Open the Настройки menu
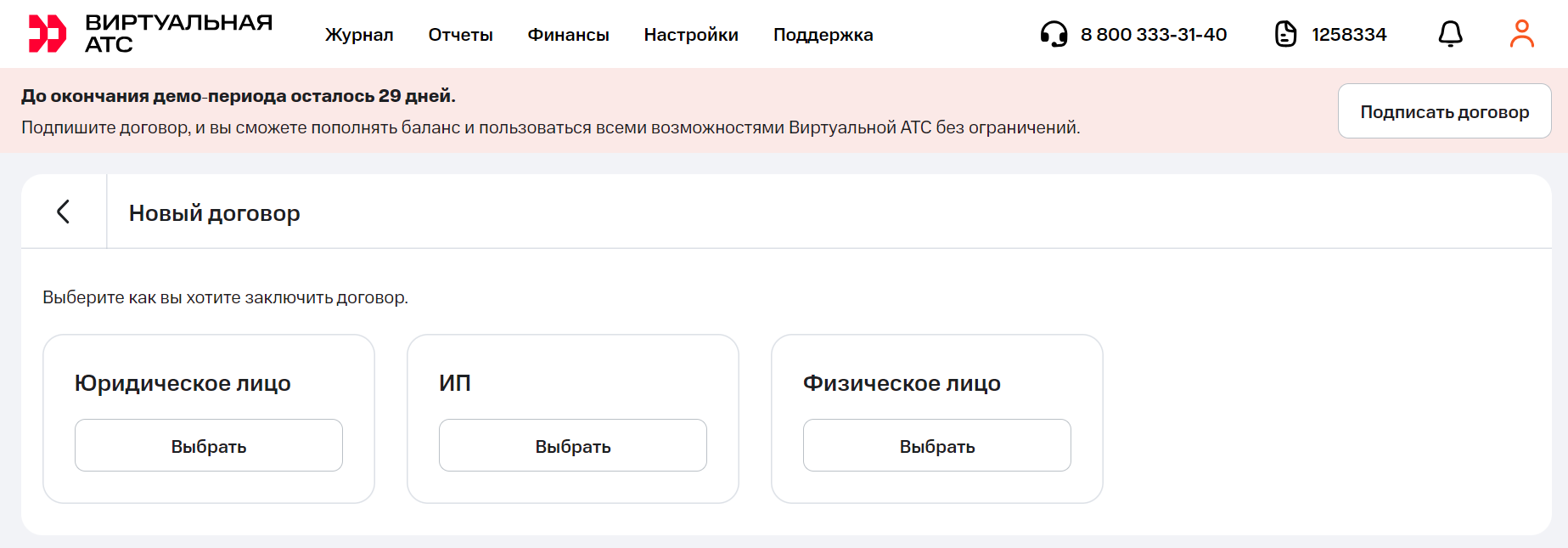 pos(691,35)
